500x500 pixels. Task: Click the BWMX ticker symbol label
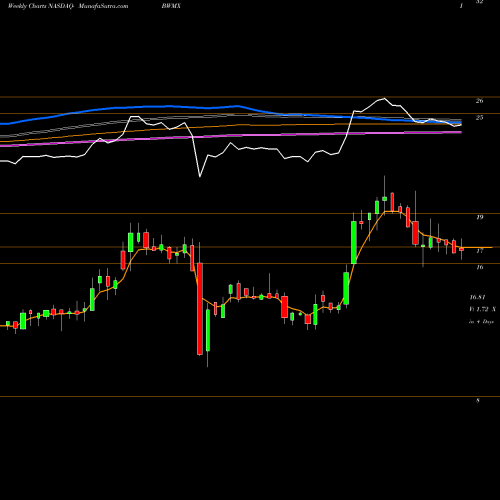coord(171,6)
